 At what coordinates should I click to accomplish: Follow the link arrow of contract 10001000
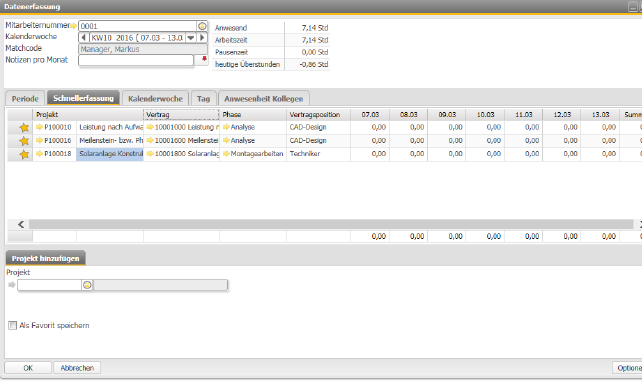click(150, 127)
